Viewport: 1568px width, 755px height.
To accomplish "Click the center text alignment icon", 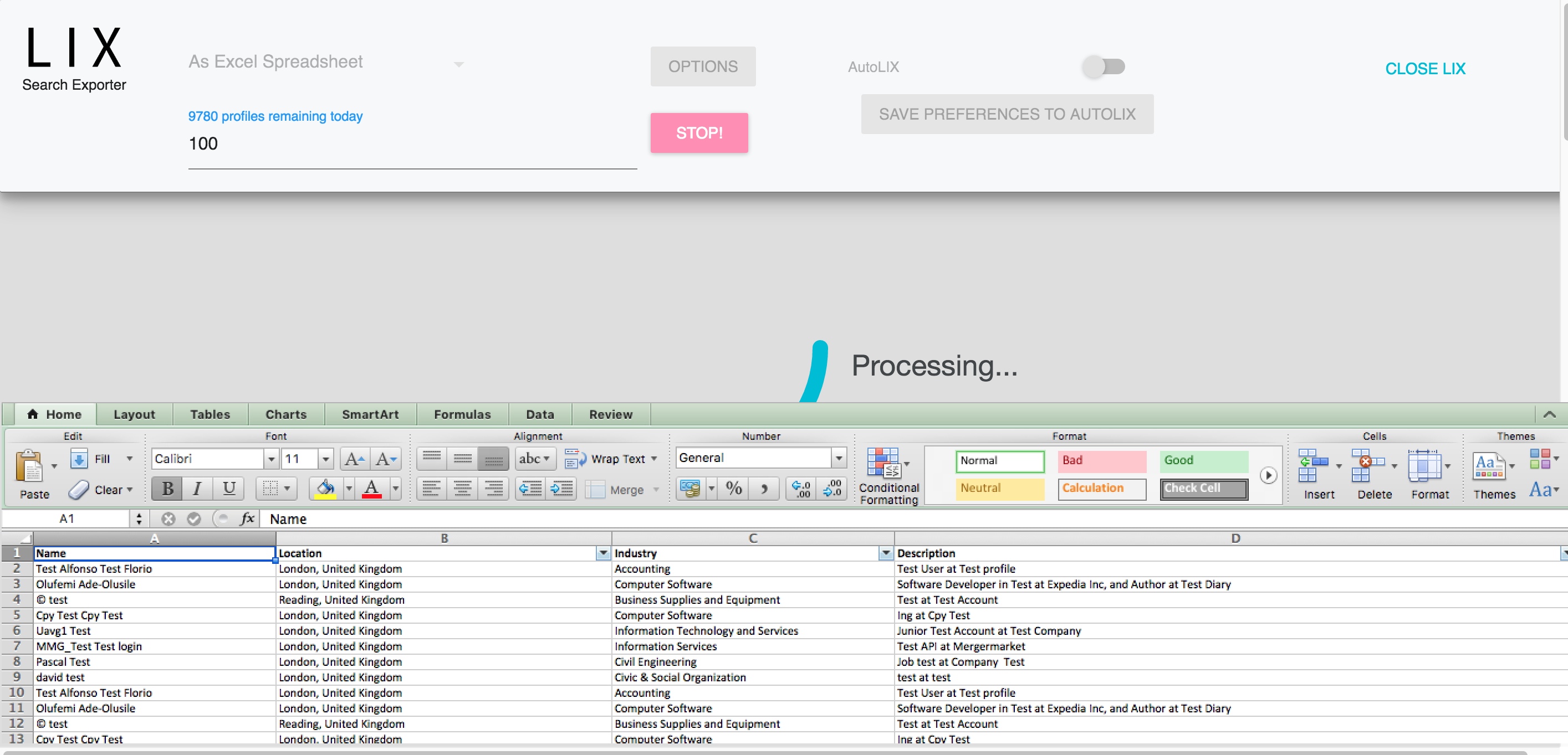I will (462, 489).
